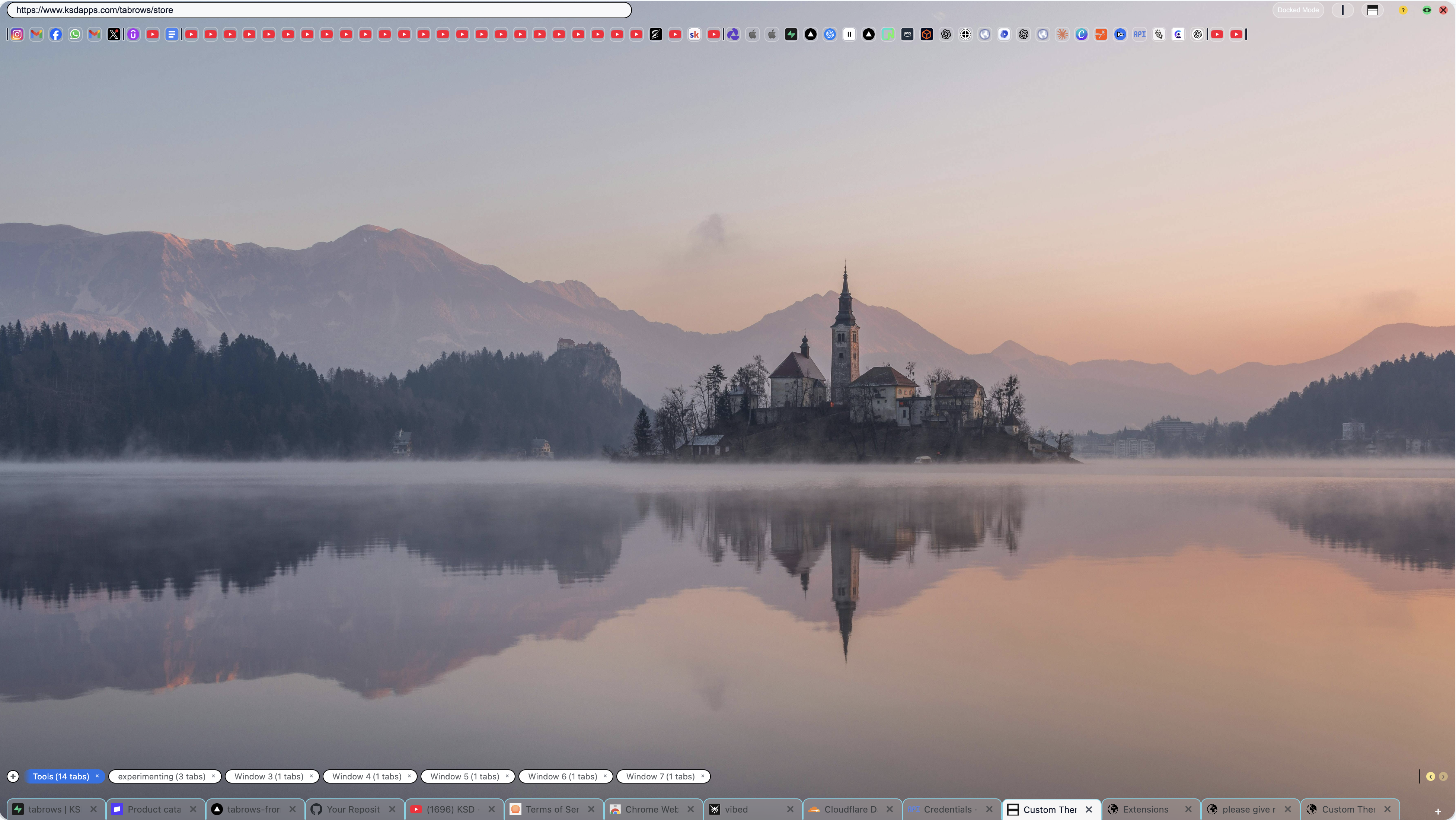The image size is (1456, 820).
Task: Open the Skool bookmark icon
Action: coord(694,35)
